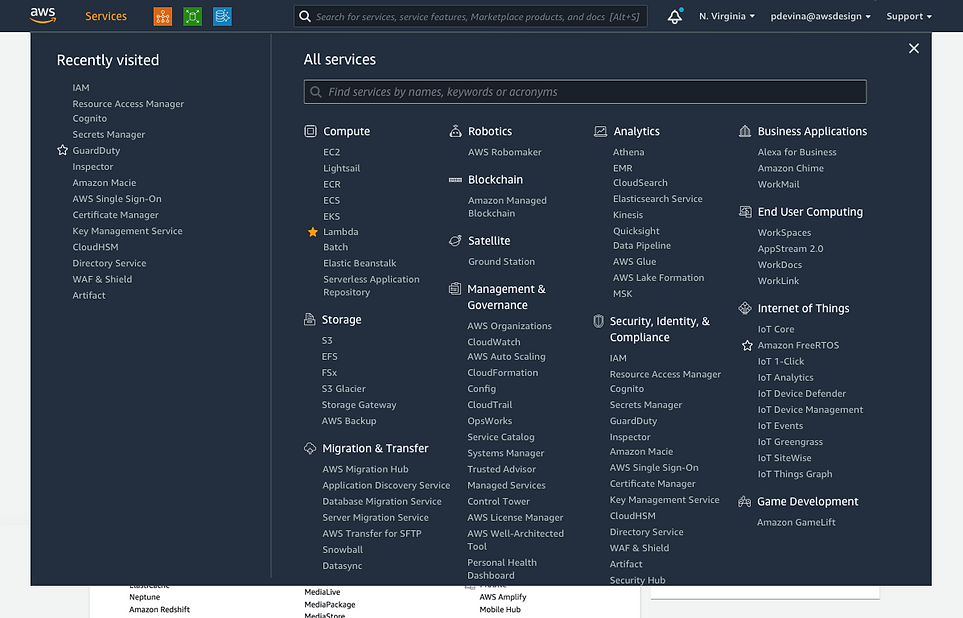Open Amazon GameLift
Screen dimensions: 963x618
[796, 522]
